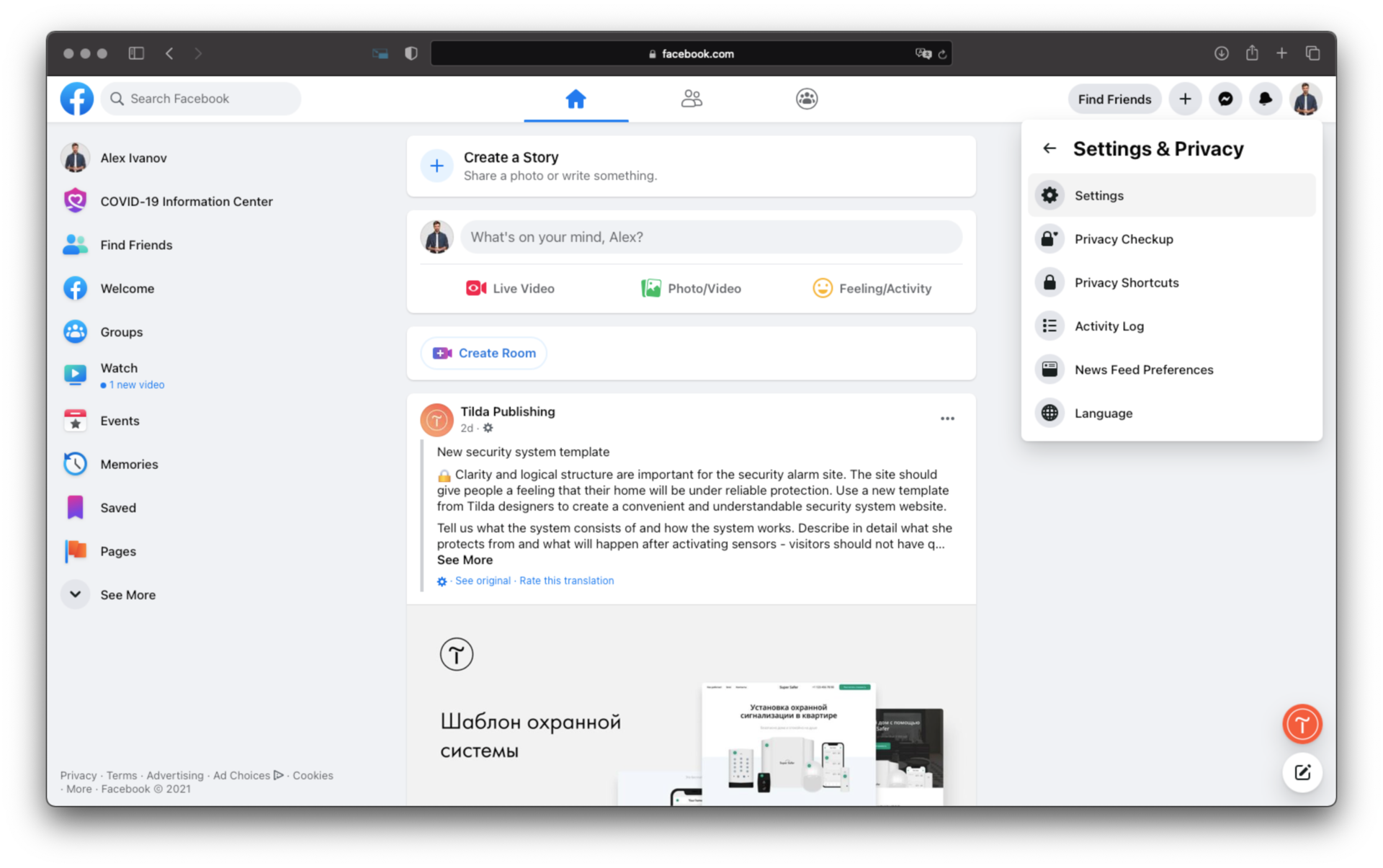
Task: Go back from Settings & Privacy
Action: (x=1049, y=148)
